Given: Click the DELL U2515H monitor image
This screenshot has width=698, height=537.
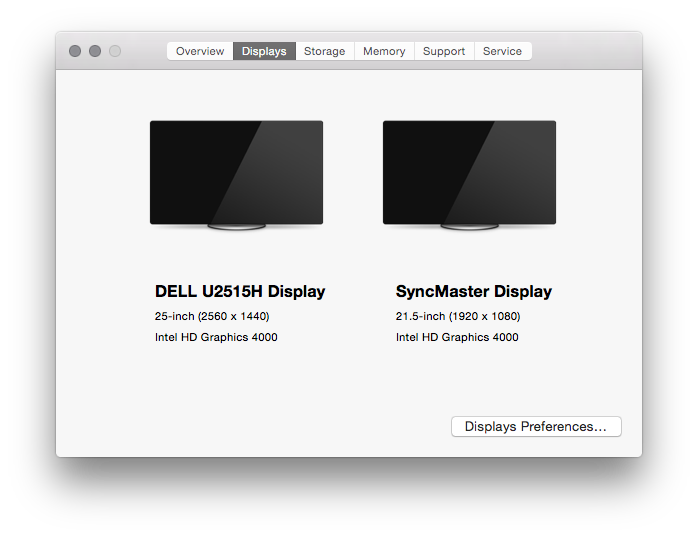Looking at the screenshot, I should [236, 175].
